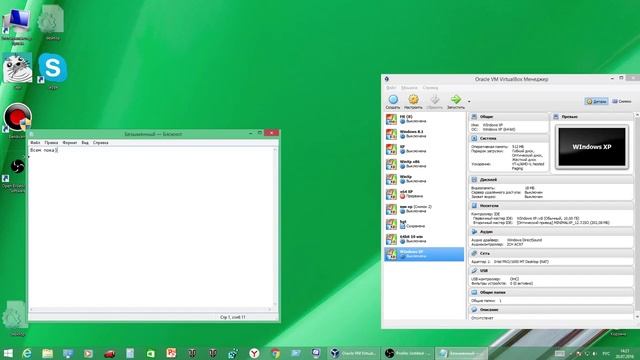Click the Notepad horizontal scrollbar
Image resolution: width=640 pixels, height=360 pixels.
pos(150,309)
